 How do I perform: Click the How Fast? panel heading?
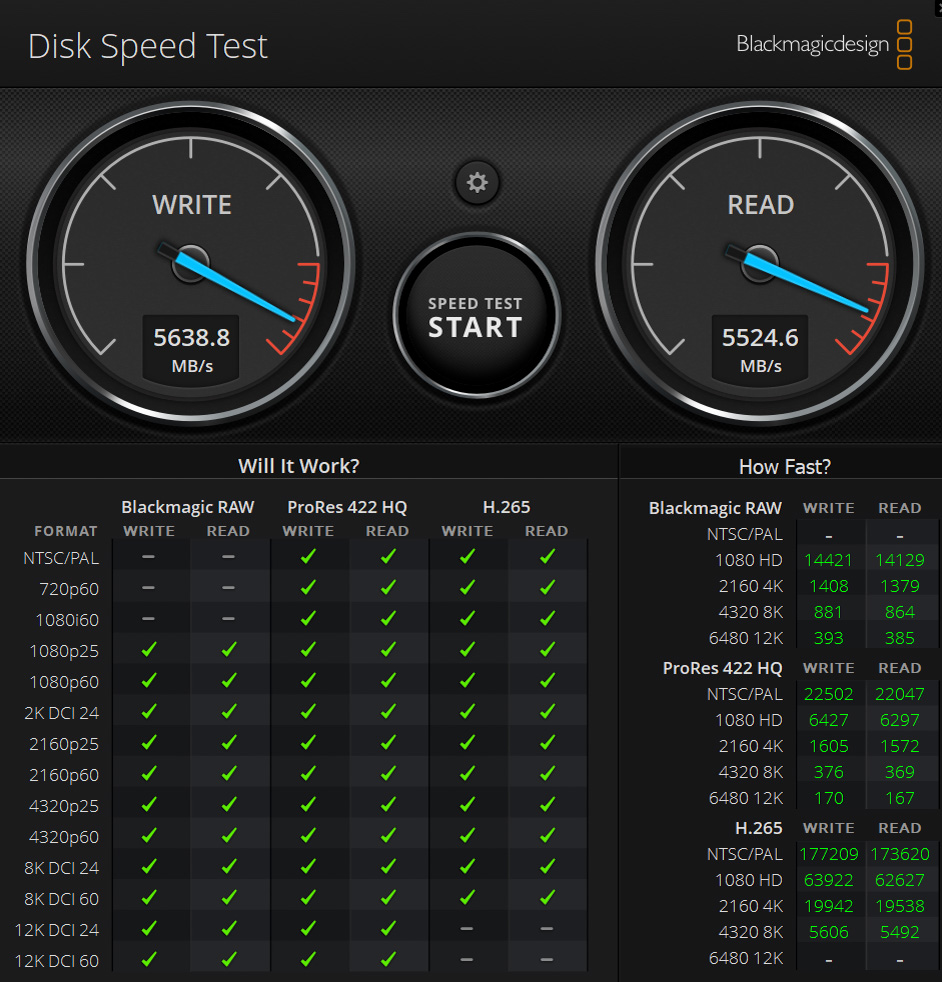pyautogui.click(x=784, y=466)
